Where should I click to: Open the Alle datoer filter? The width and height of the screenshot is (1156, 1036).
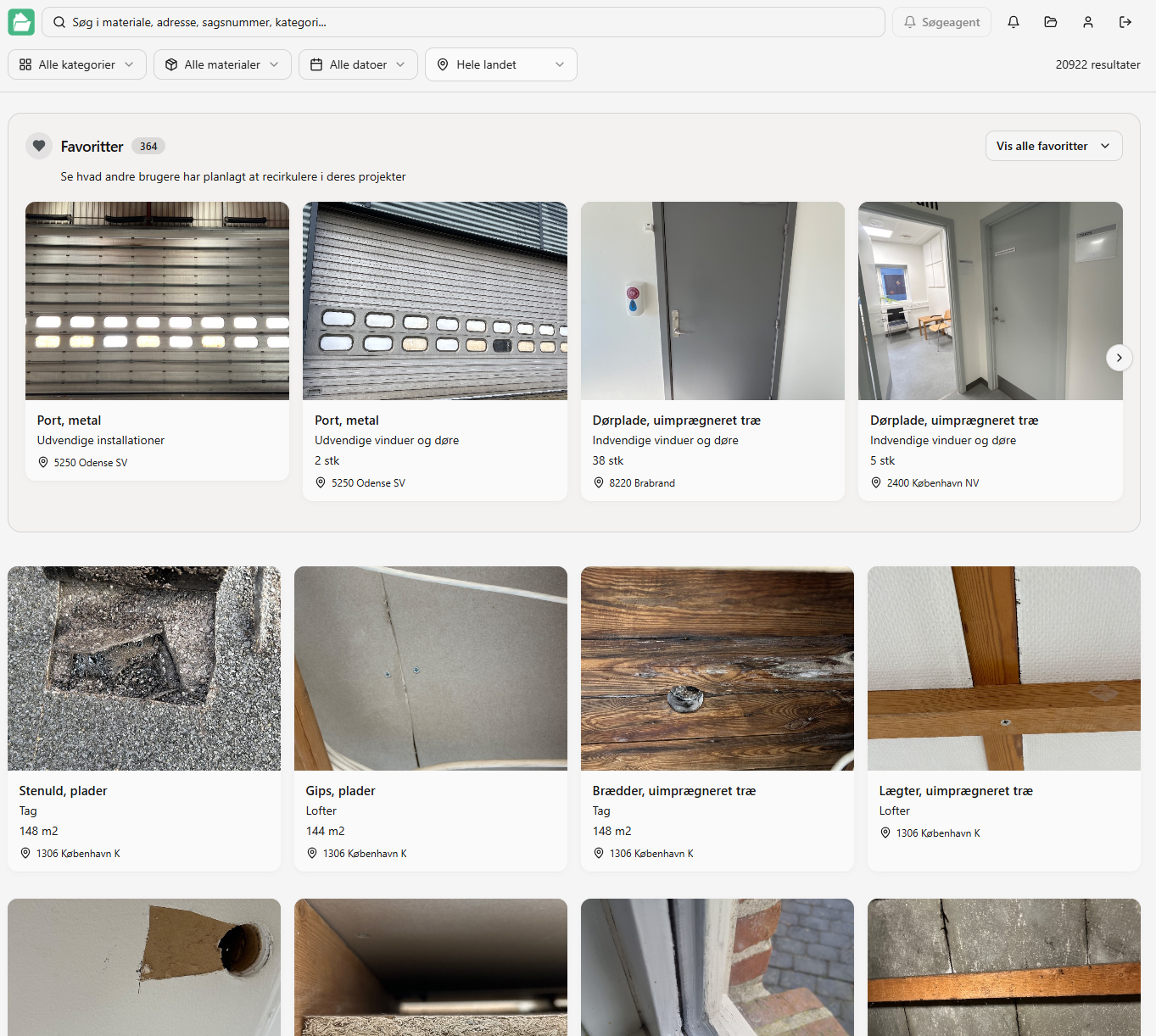358,64
